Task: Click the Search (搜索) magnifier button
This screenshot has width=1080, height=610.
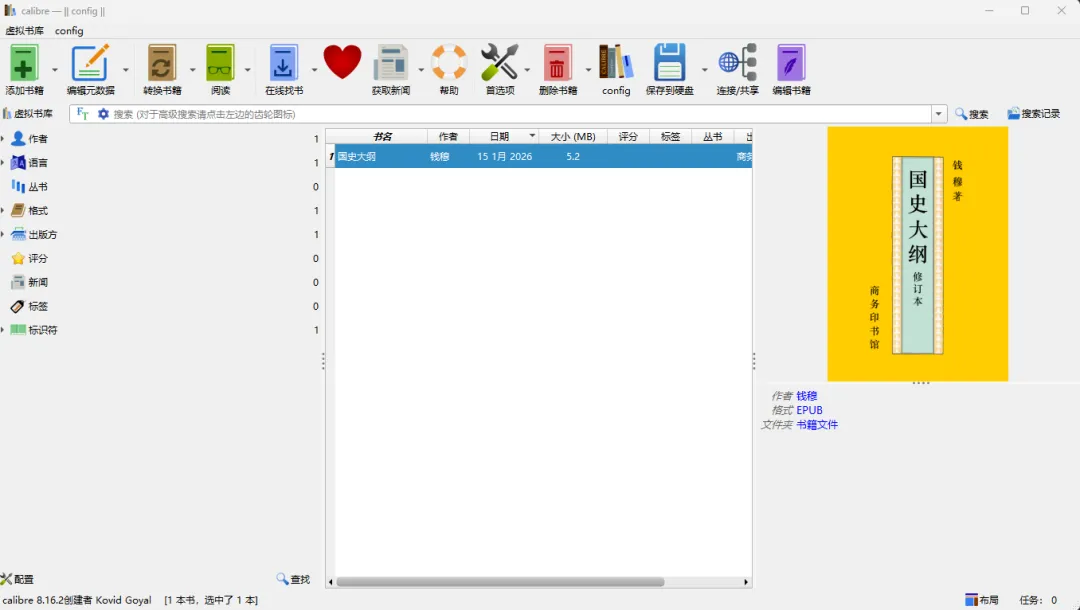Action: coord(972,114)
